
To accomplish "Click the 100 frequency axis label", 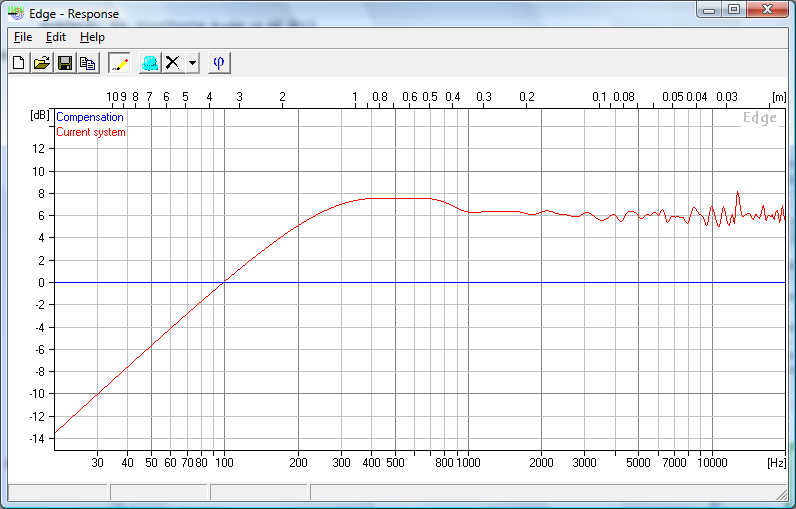I will (x=224, y=462).
